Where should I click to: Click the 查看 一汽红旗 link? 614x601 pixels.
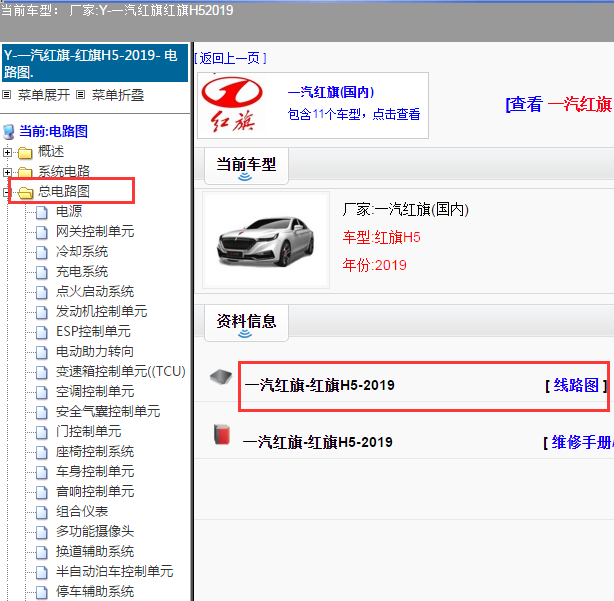point(560,105)
